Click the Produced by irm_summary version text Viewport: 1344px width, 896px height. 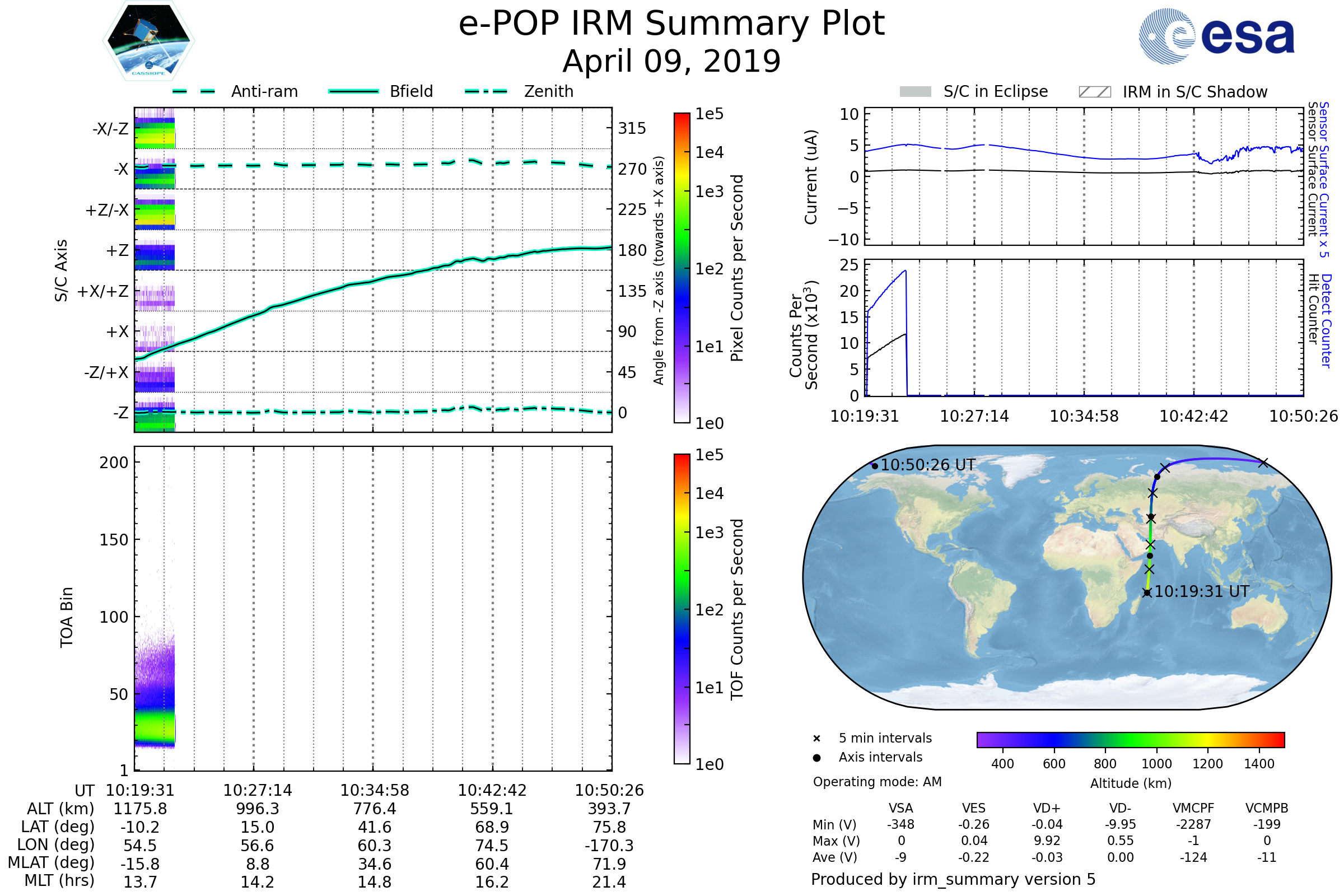click(x=953, y=879)
